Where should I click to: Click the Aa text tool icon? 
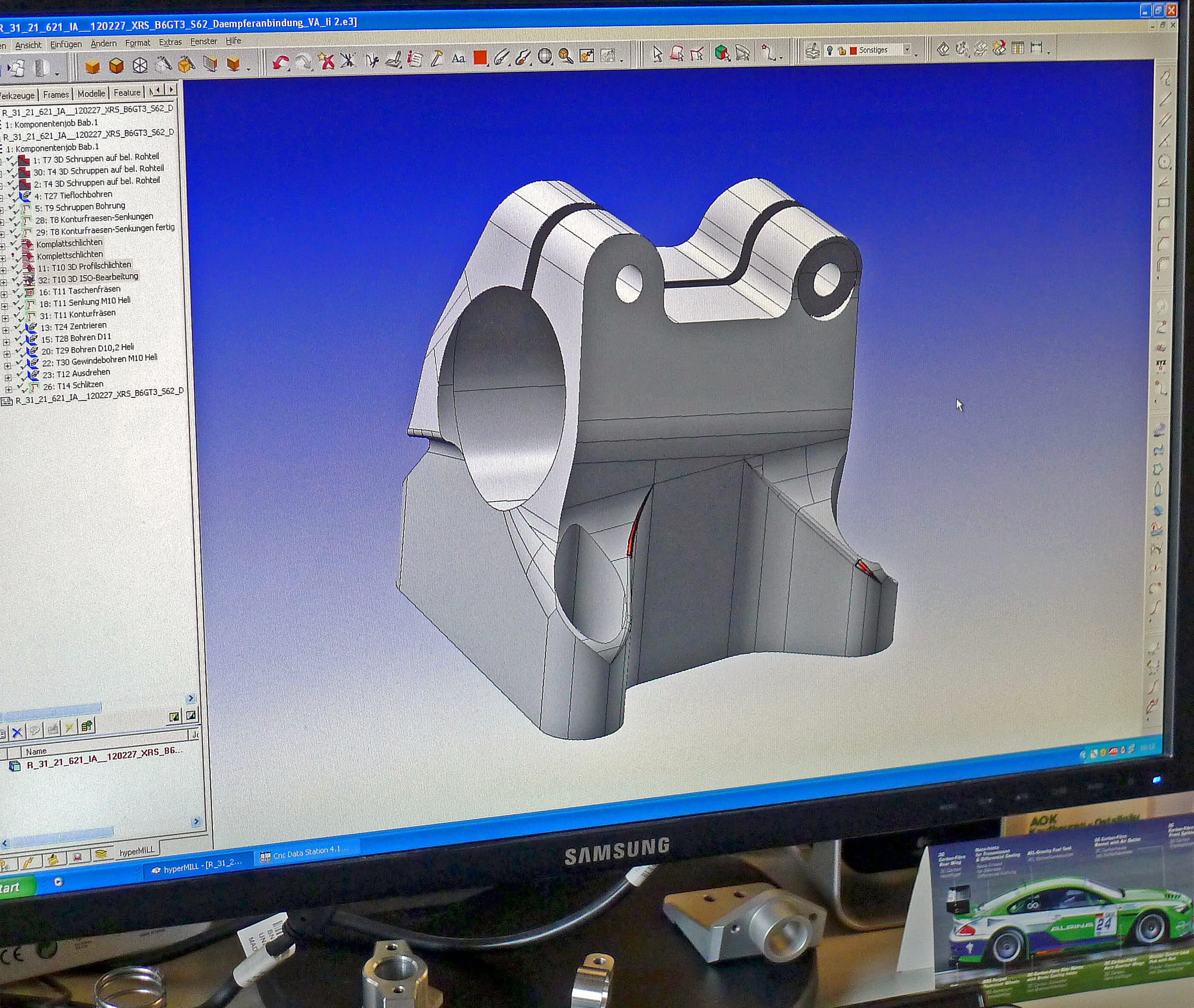457,58
